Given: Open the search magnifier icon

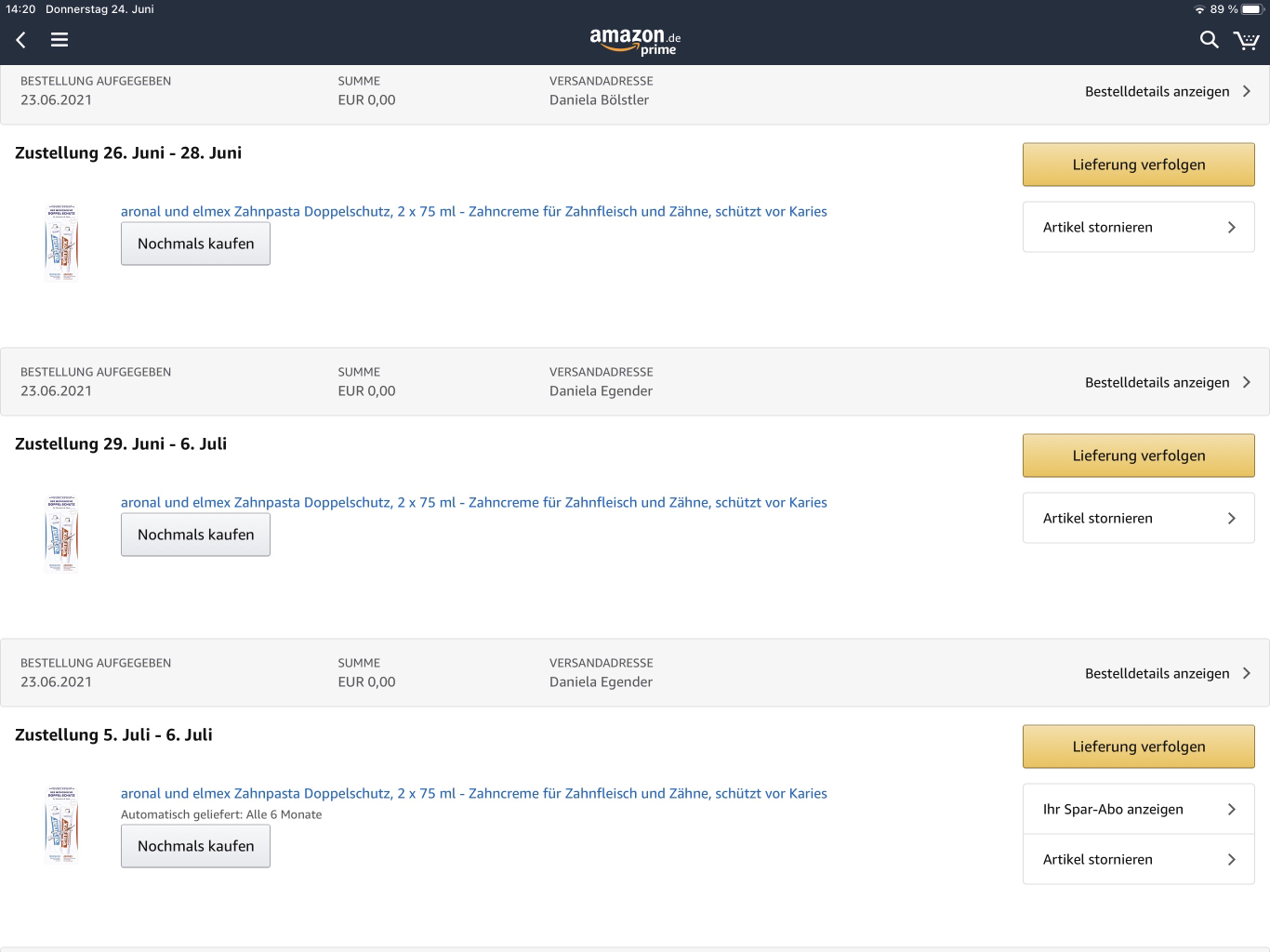Looking at the screenshot, I should tap(1209, 40).
